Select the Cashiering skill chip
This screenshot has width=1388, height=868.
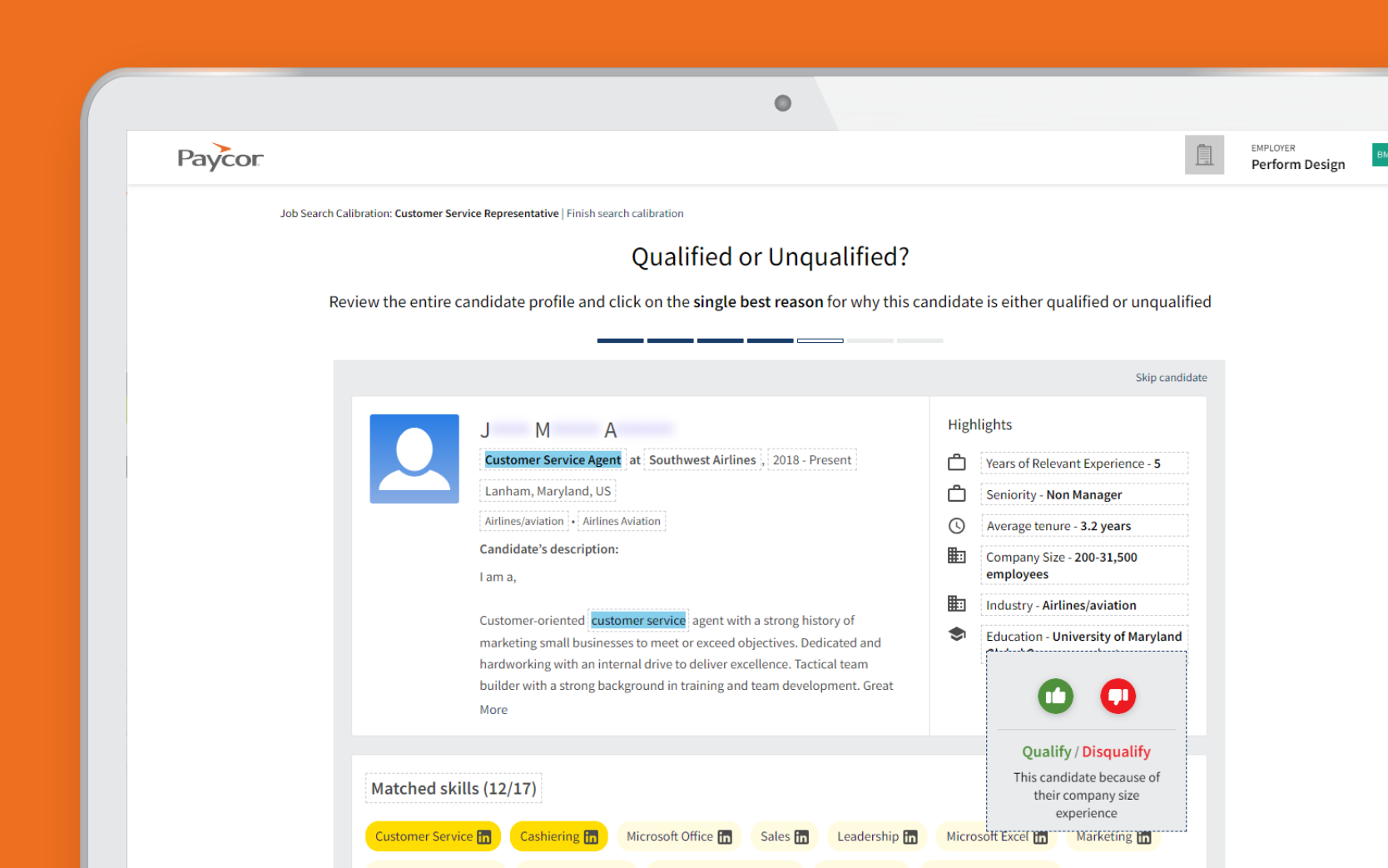coord(558,836)
